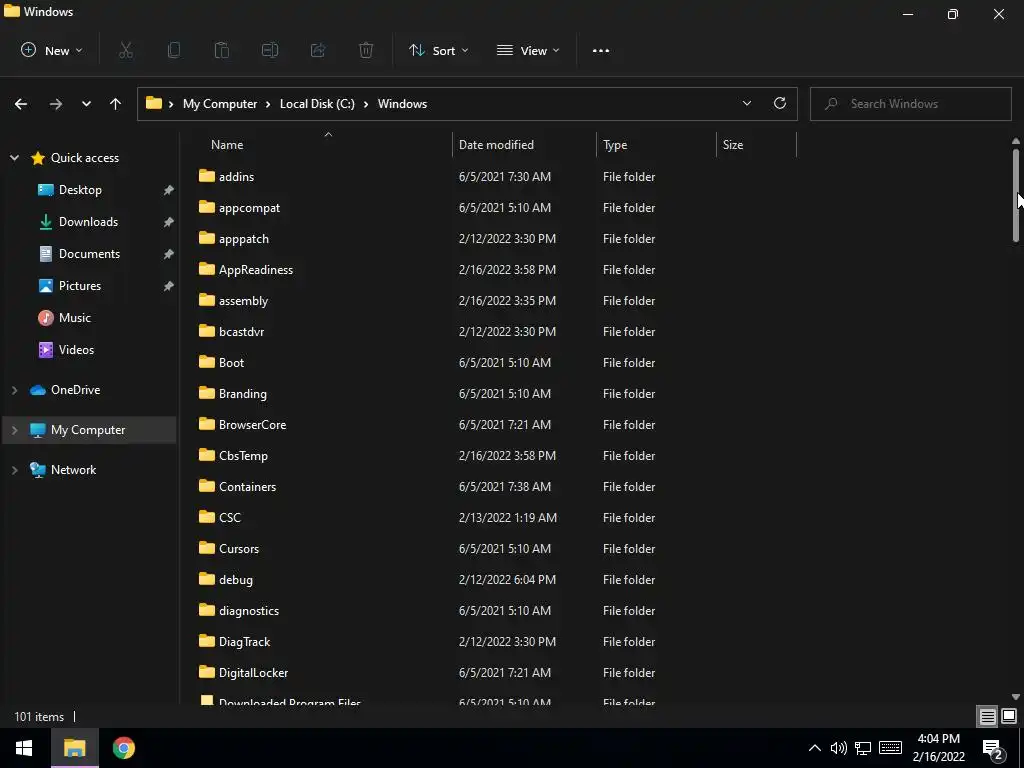Image resolution: width=1024 pixels, height=768 pixels.
Task: Select Music in navigation pane
Action: [74, 318]
